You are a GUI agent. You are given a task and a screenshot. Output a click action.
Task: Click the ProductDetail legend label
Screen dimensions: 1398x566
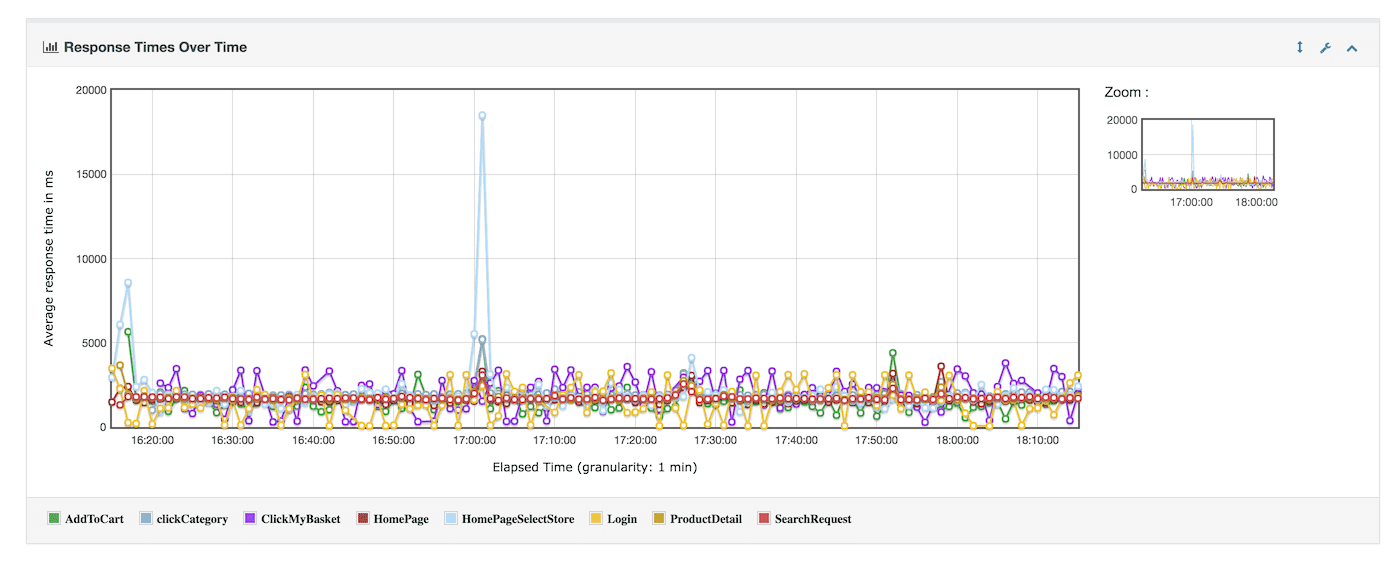[x=705, y=519]
